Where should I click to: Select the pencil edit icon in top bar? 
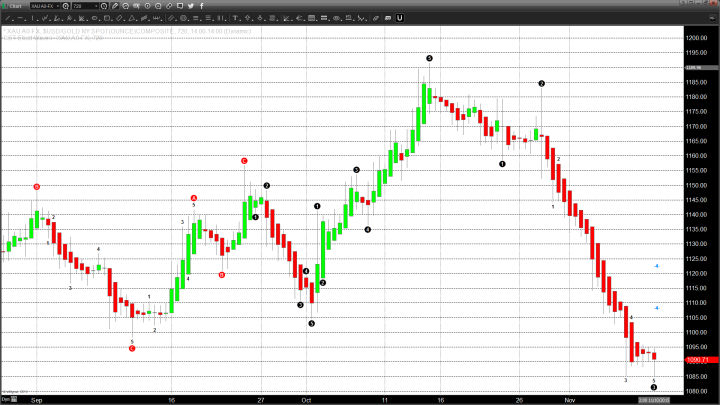click(x=115, y=6)
